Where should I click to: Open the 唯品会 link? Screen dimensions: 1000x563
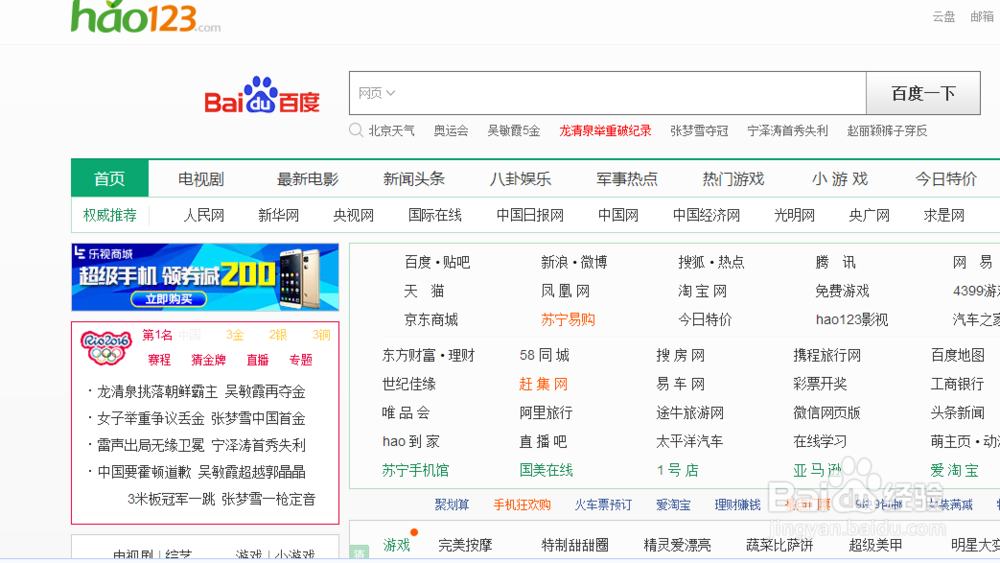(406, 413)
